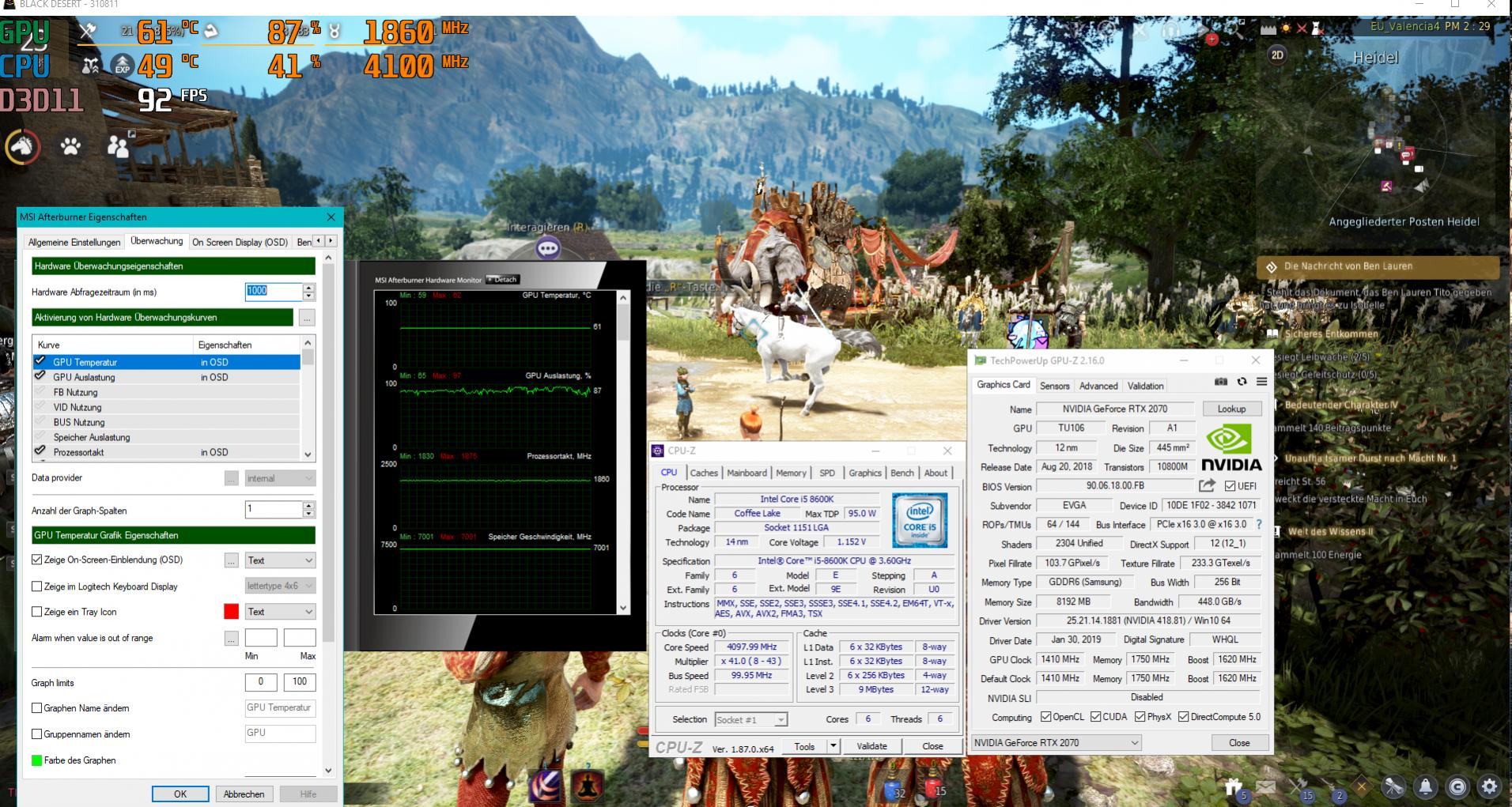Click OK in MSI Afterburner properties
This screenshot has height=807, width=1512.
click(180, 794)
